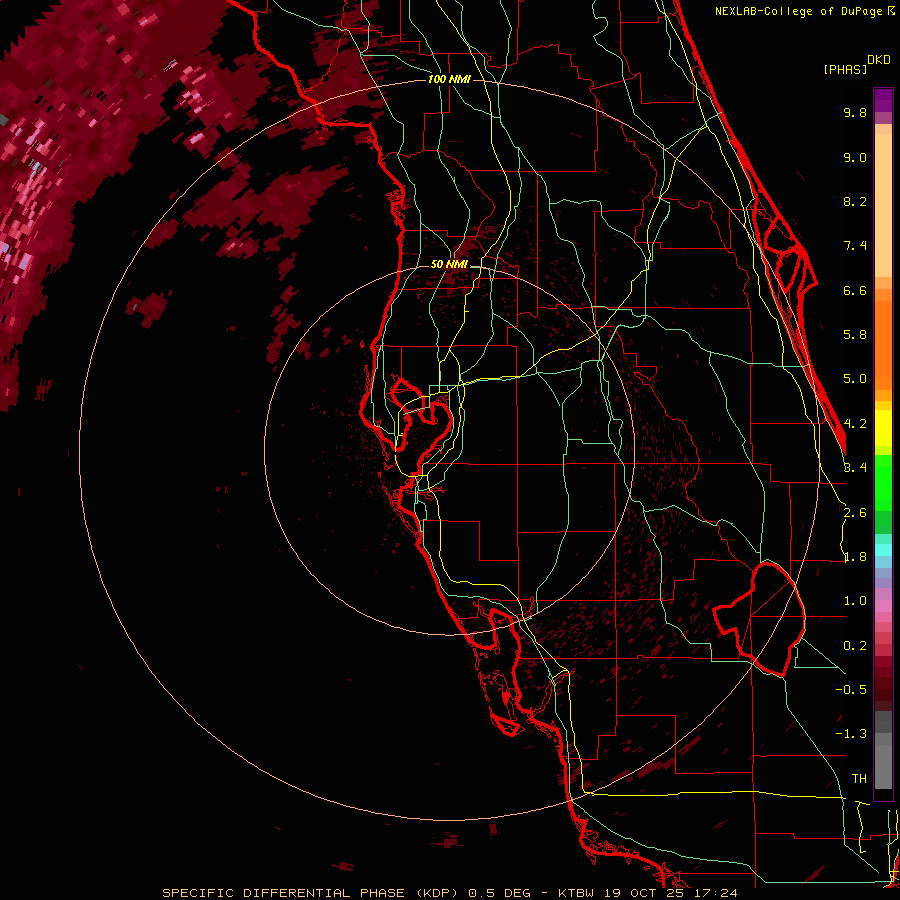Screen dimensions: 900x900
Task: Pick the pink segment of the color bar
Action: point(883,606)
